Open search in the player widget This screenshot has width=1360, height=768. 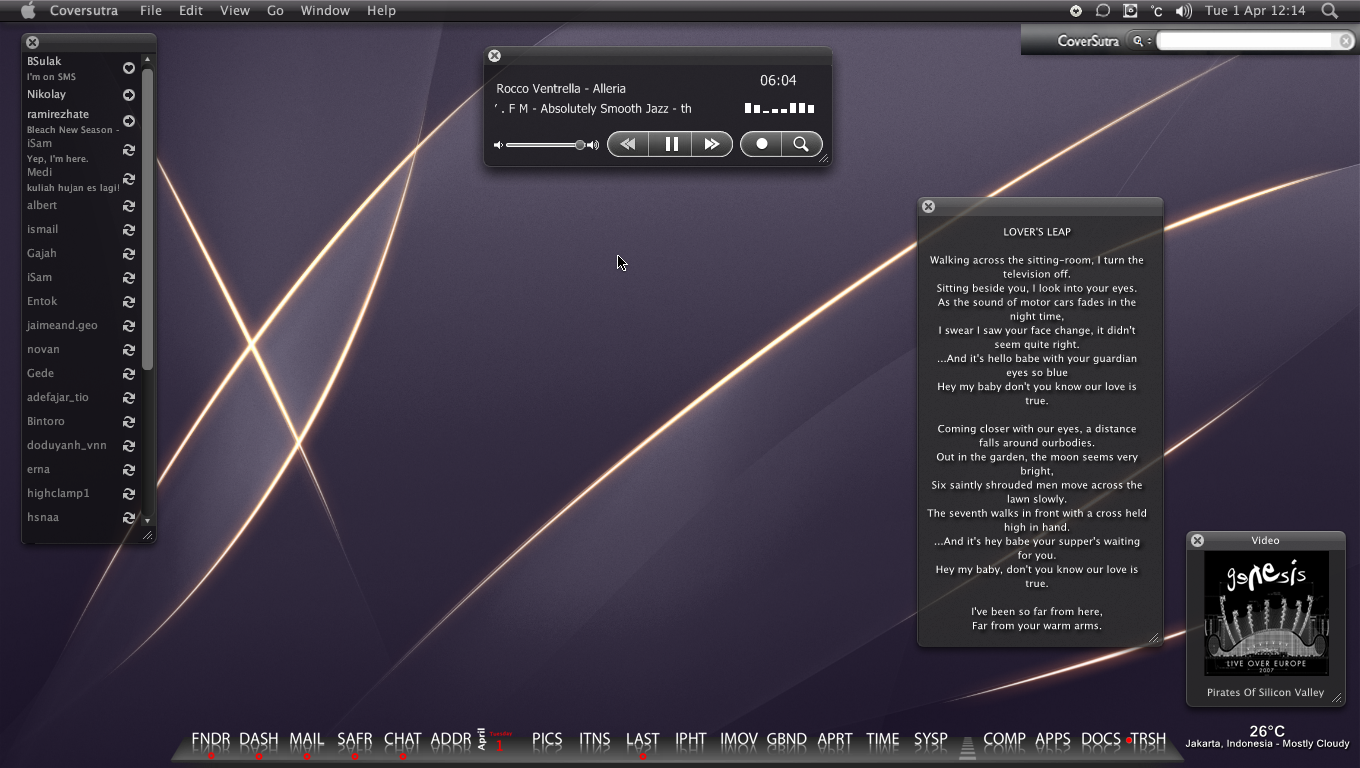click(802, 144)
